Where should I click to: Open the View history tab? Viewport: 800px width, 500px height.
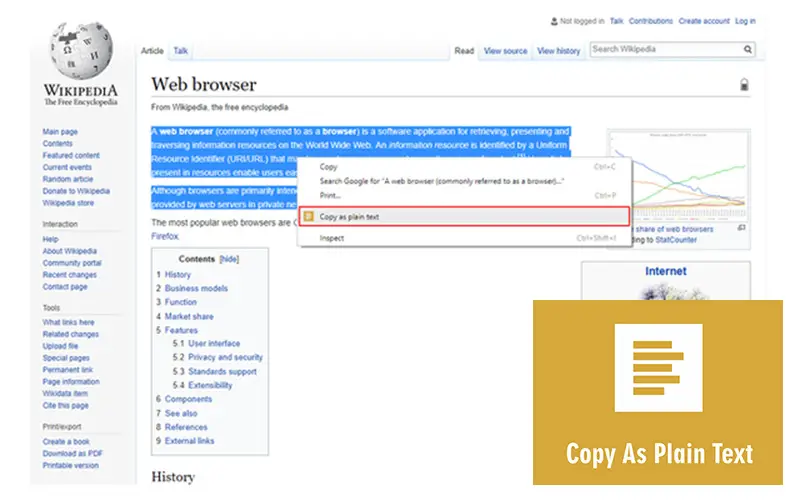(x=559, y=51)
